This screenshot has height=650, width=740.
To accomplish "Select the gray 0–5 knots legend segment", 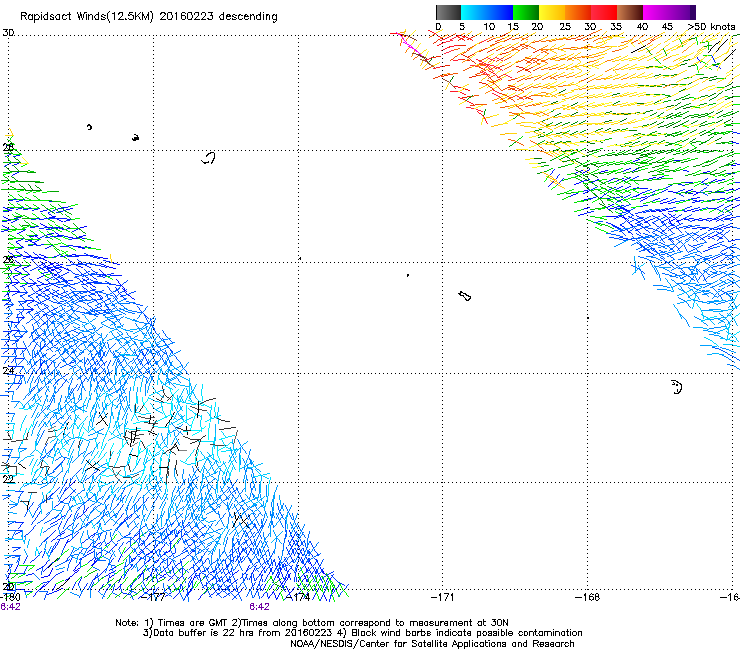I will click(x=448, y=12).
